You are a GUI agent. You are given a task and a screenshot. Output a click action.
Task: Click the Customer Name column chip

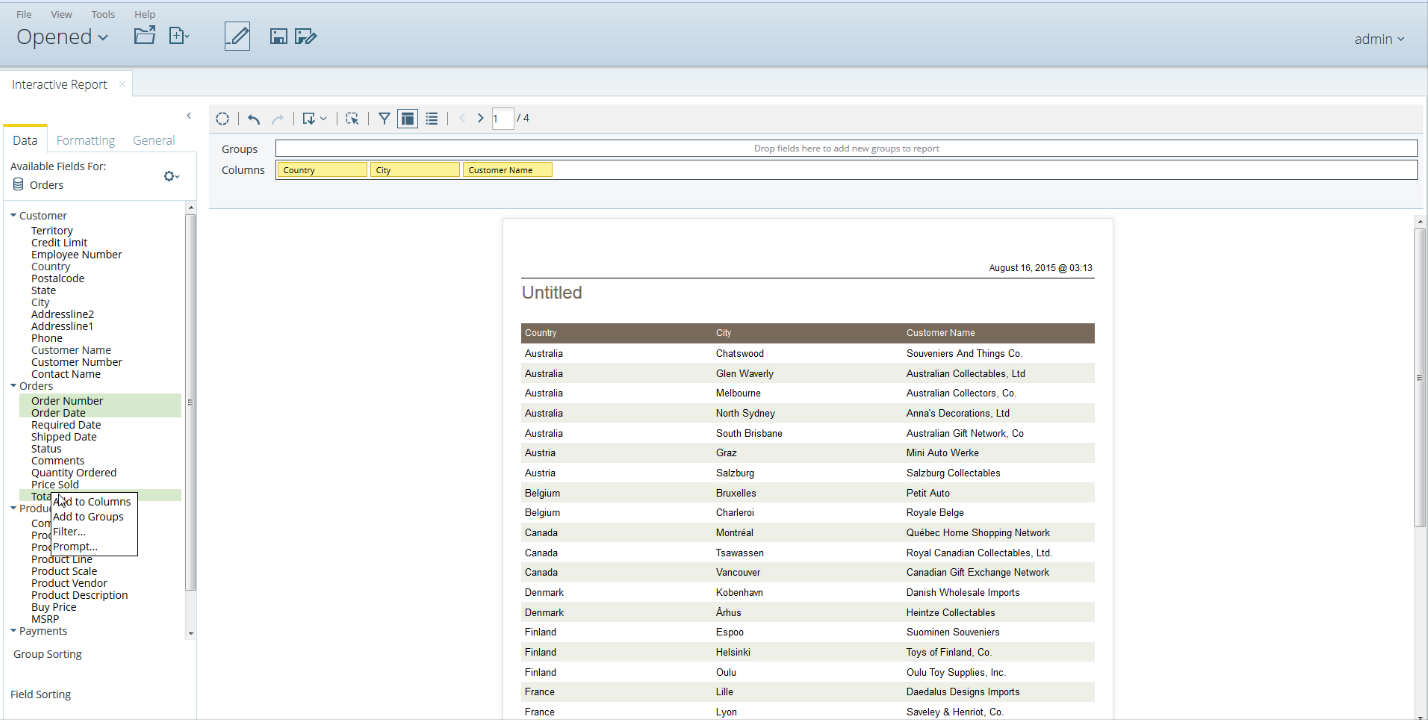click(x=508, y=170)
